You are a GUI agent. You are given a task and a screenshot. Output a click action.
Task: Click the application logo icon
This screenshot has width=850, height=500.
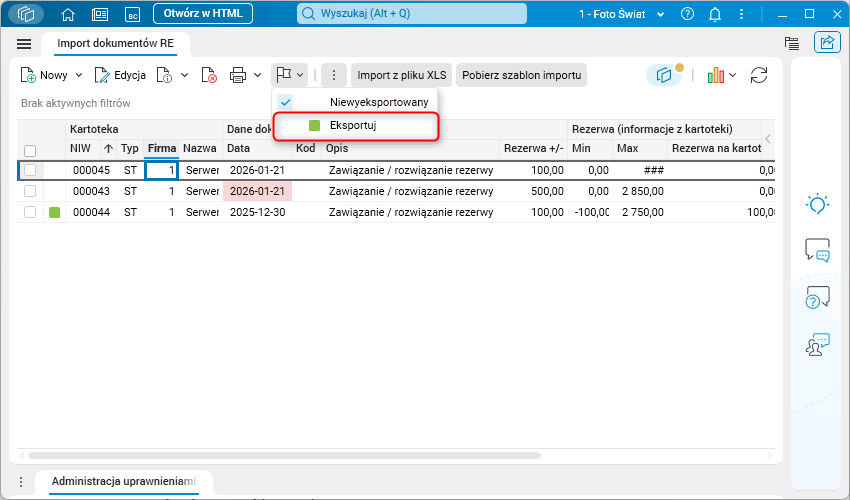click(x=25, y=14)
